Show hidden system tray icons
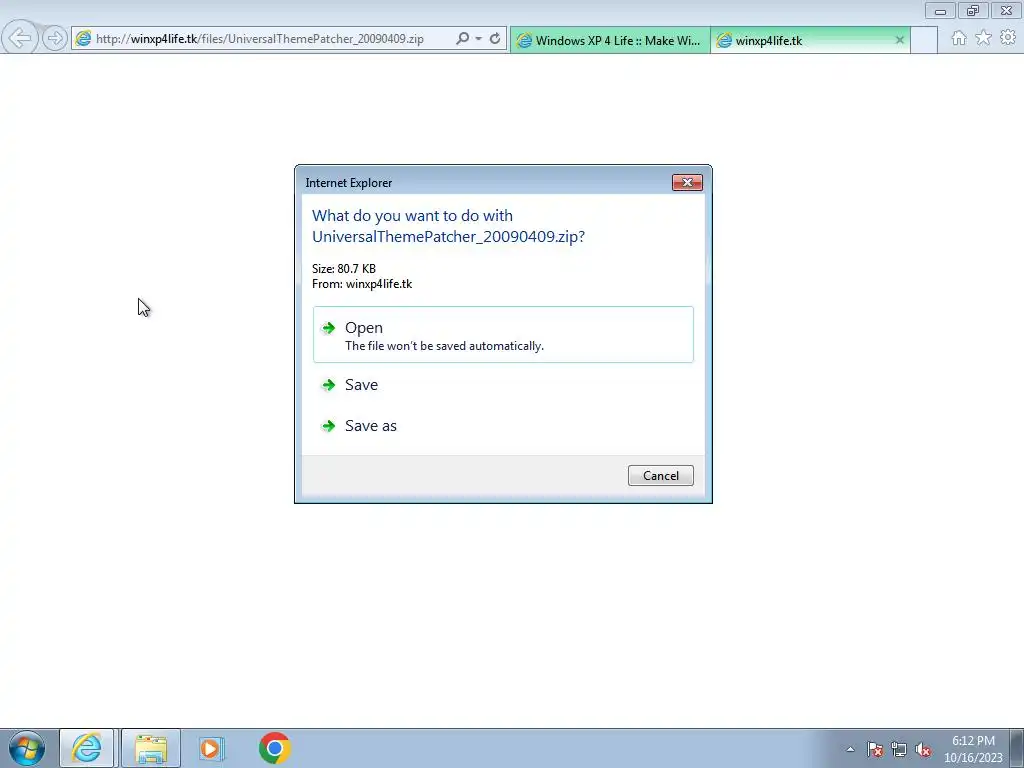1024x768 pixels. pyautogui.click(x=850, y=749)
